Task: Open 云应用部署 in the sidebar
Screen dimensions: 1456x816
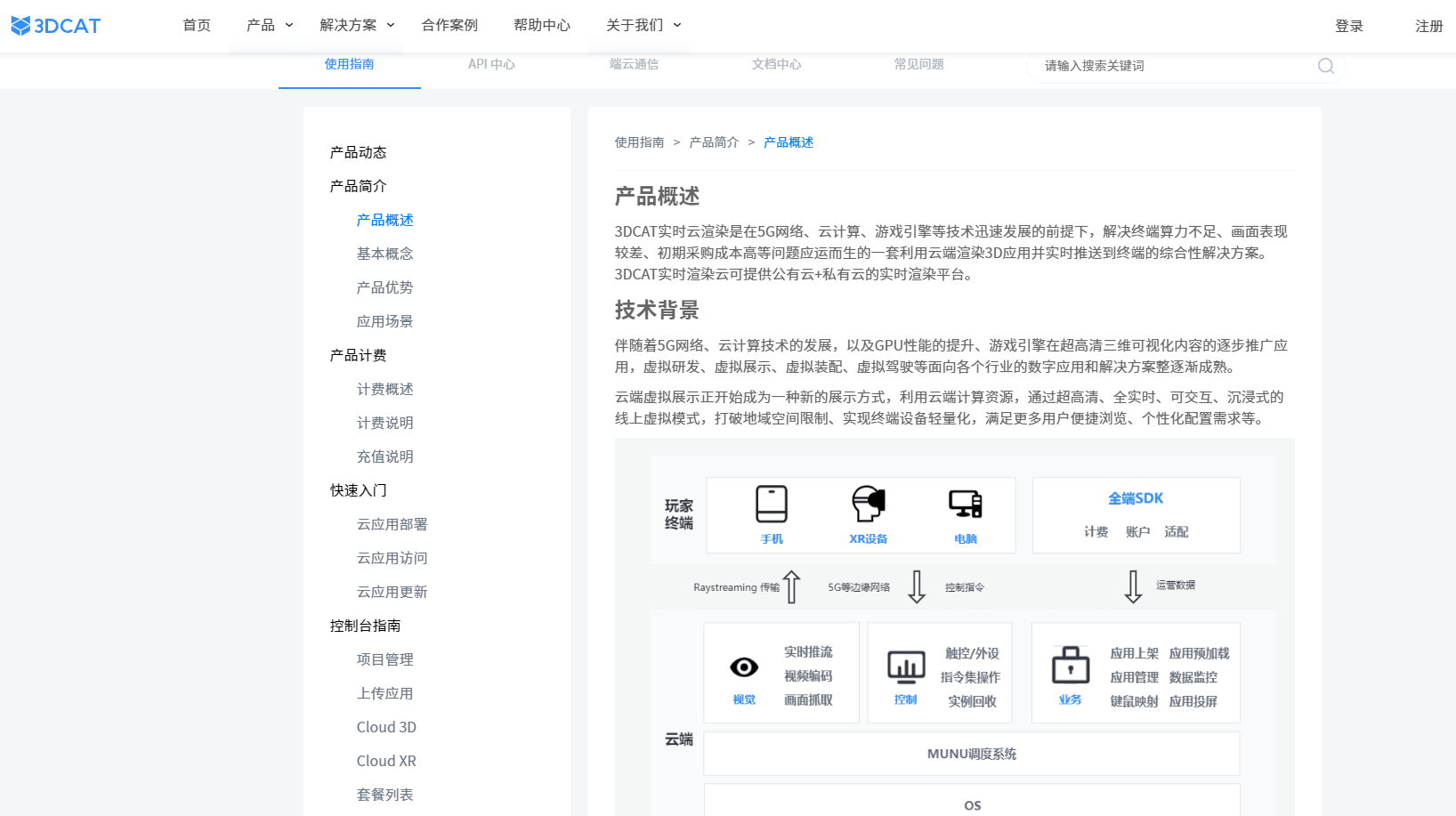Action: click(x=392, y=524)
